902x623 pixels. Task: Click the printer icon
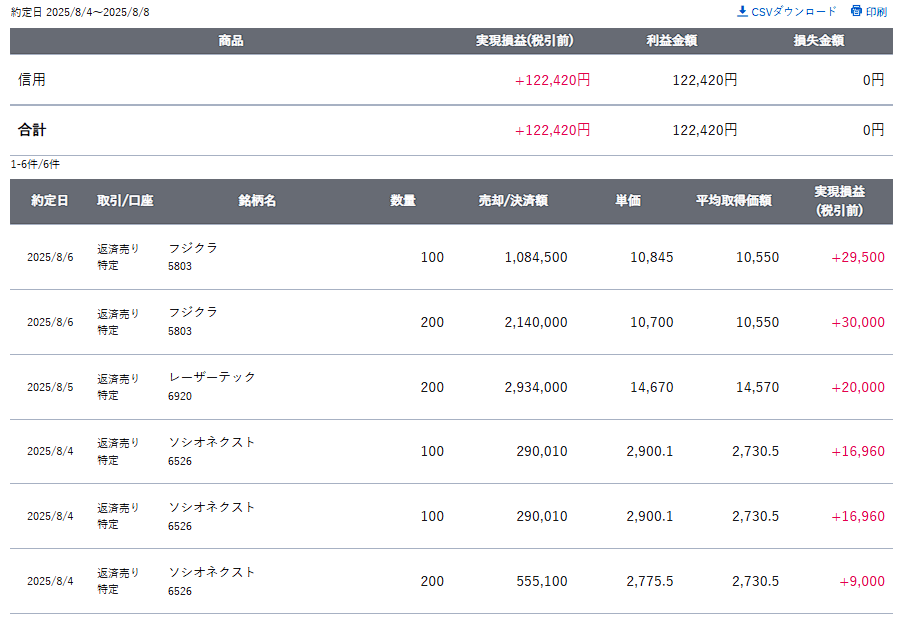click(856, 11)
